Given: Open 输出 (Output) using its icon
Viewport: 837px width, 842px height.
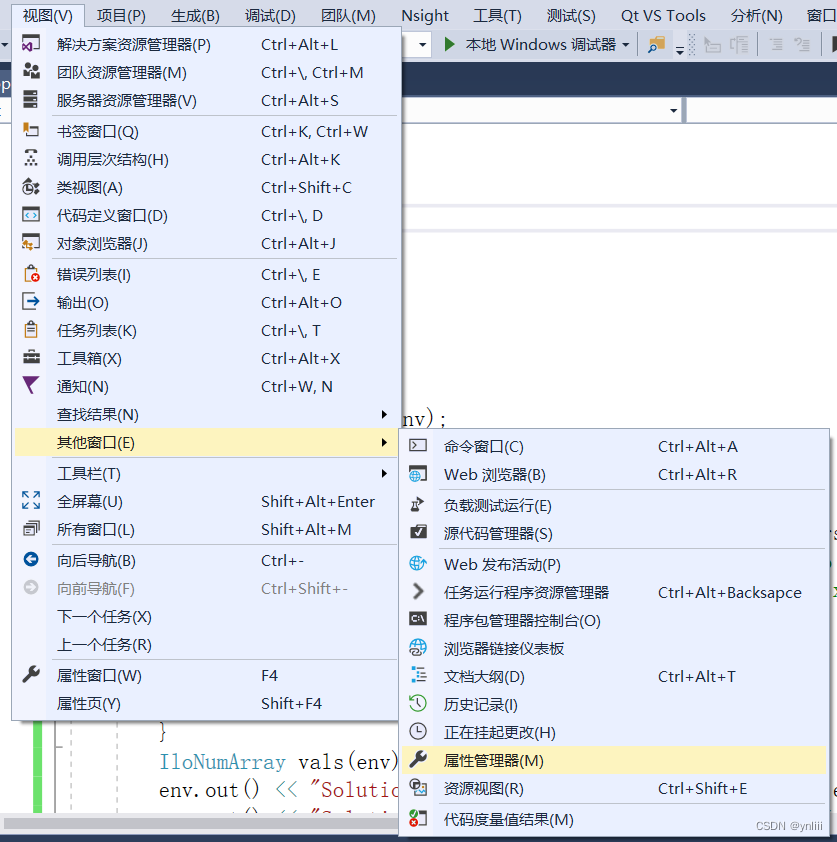Looking at the screenshot, I should point(30,302).
